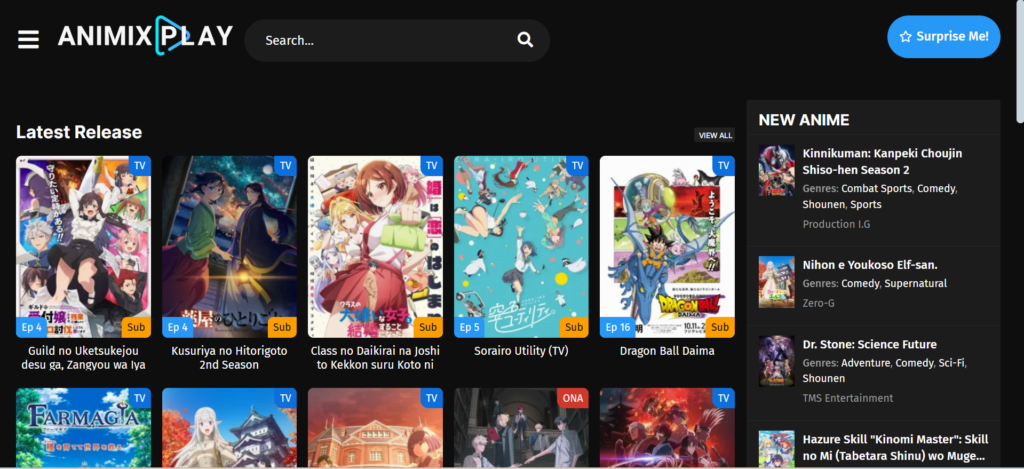This screenshot has height=469, width=1024.
Task: Click the AnimixPlay logo
Action: pyautogui.click(x=145, y=35)
